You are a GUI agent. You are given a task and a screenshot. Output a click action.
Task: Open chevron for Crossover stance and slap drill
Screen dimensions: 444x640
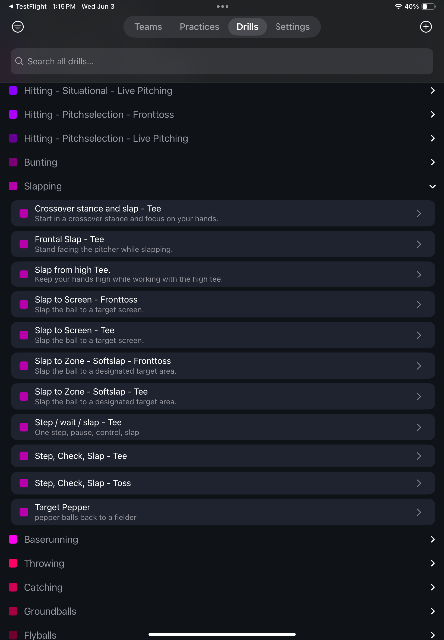(x=419, y=213)
